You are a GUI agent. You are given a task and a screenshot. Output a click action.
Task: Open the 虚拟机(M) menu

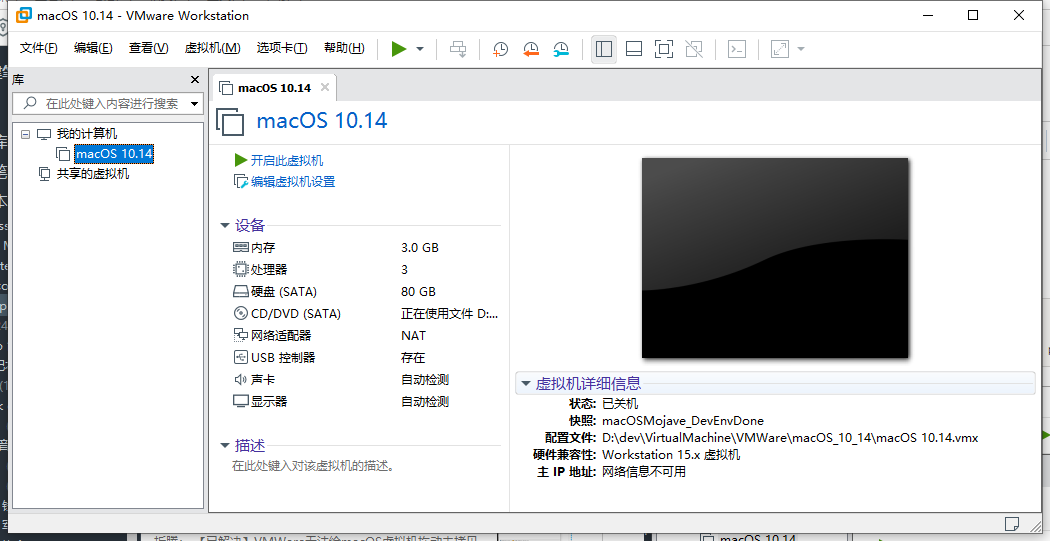click(212, 48)
